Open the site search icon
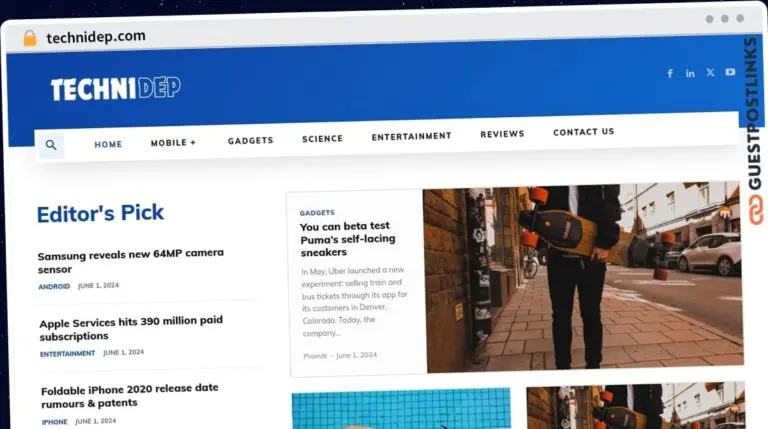Image resolution: width=768 pixels, height=429 pixels. click(51, 145)
